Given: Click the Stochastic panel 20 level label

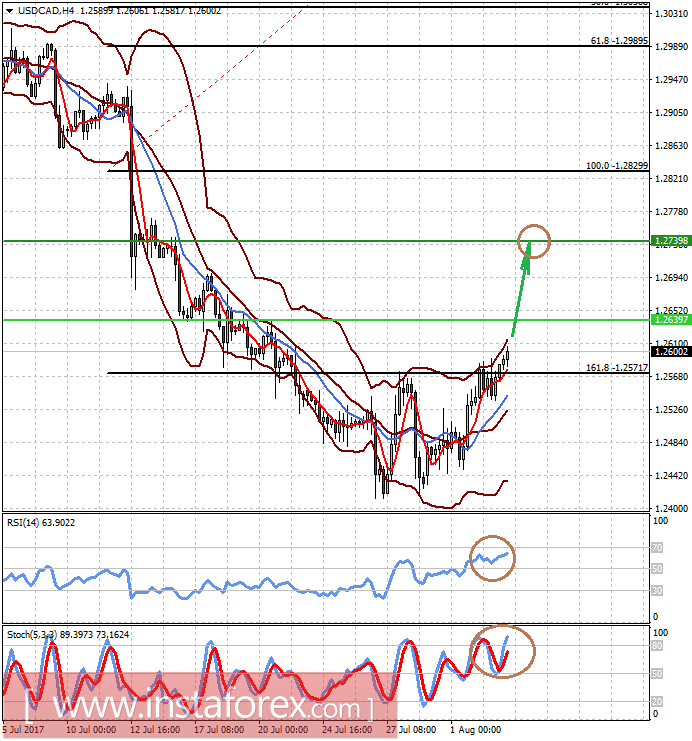Looking at the screenshot, I should [x=657, y=701].
